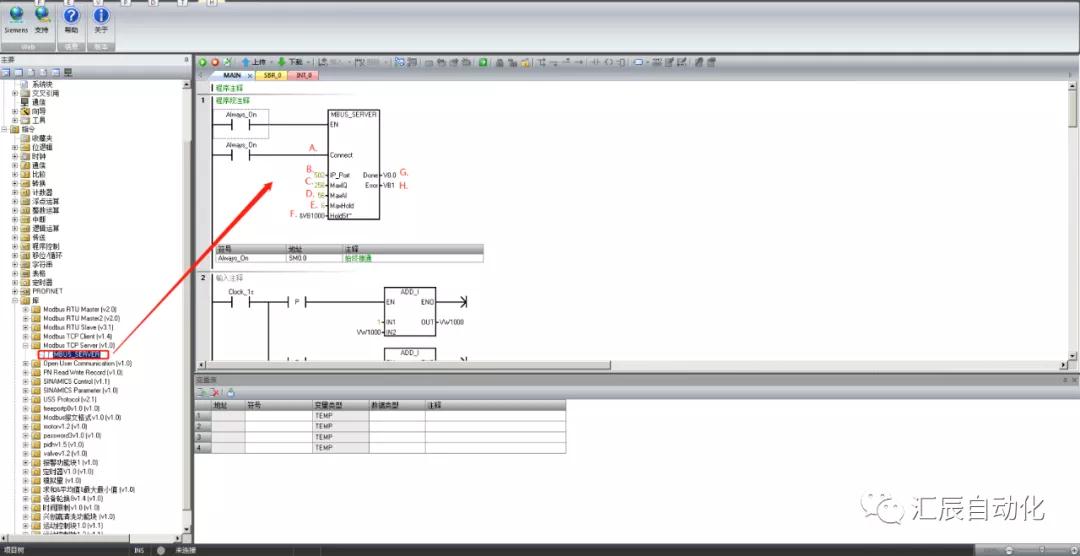The width and height of the screenshot is (1080, 556).
Task: Collapse the 指令 tree node
Action: [x=5, y=129]
